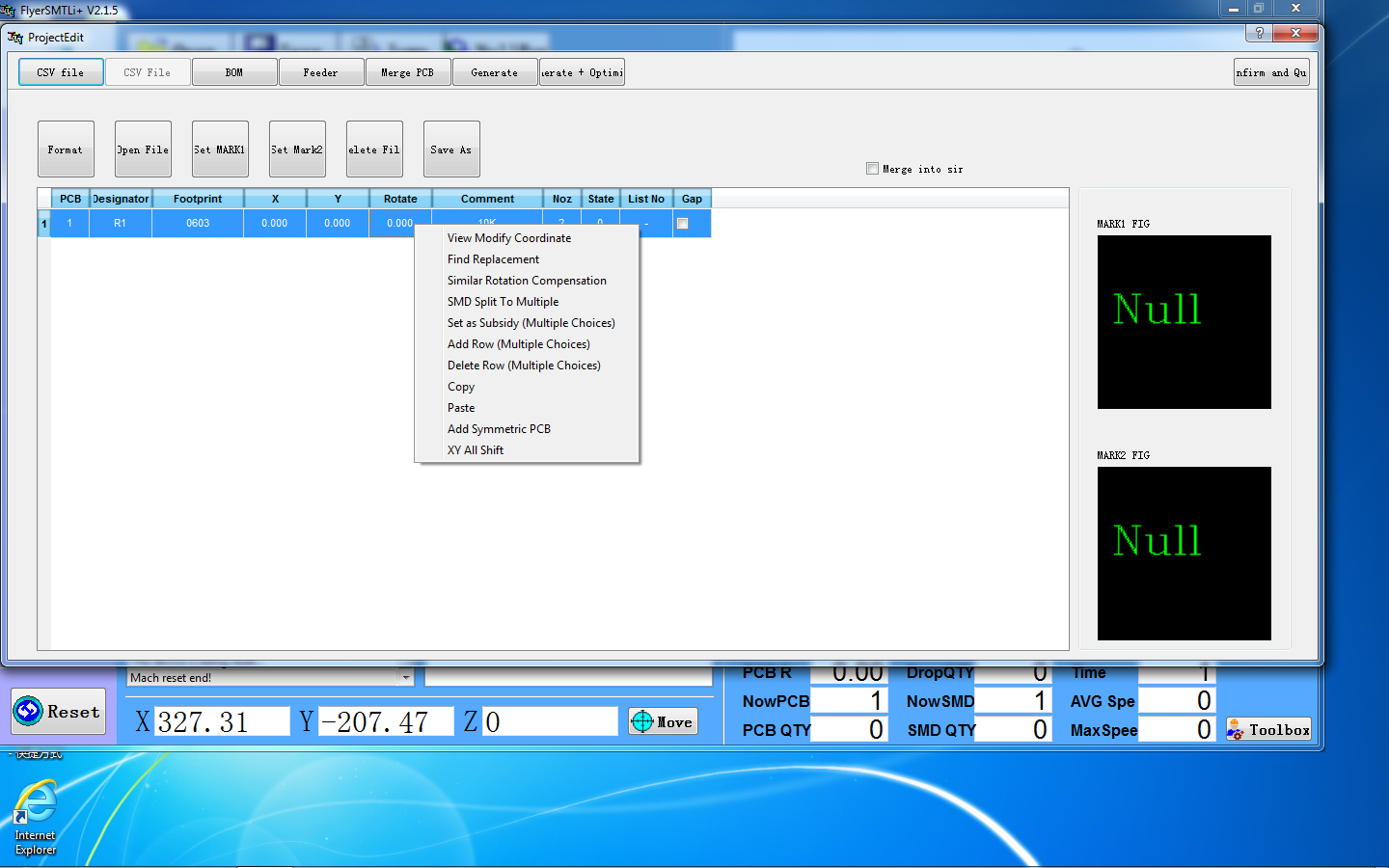The width and height of the screenshot is (1389, 868).
Task: Click the Rotate column header
Action: click(x=400, y=199)
